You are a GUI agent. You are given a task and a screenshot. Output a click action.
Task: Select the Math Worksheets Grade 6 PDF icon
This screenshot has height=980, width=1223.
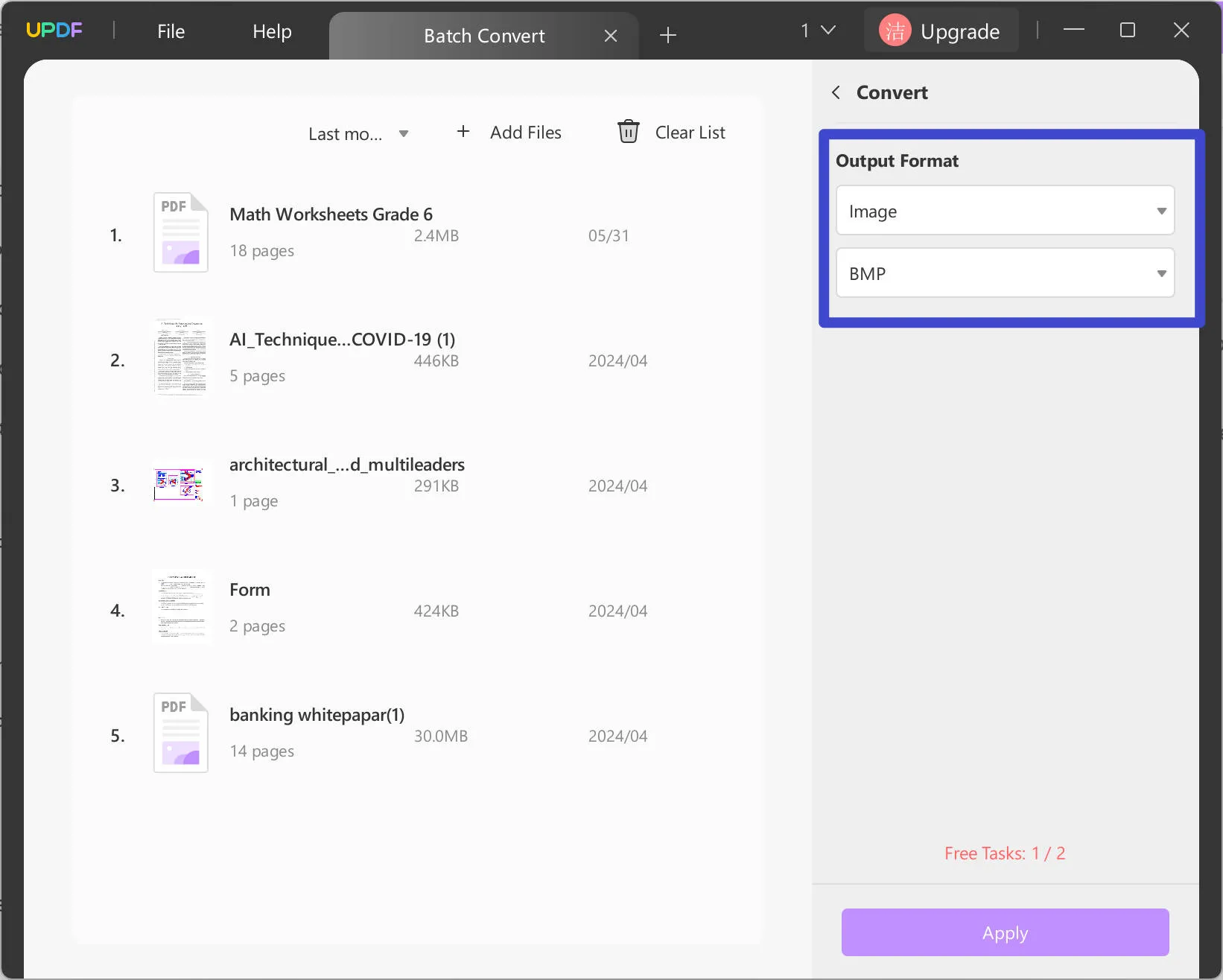click(181, 232)
